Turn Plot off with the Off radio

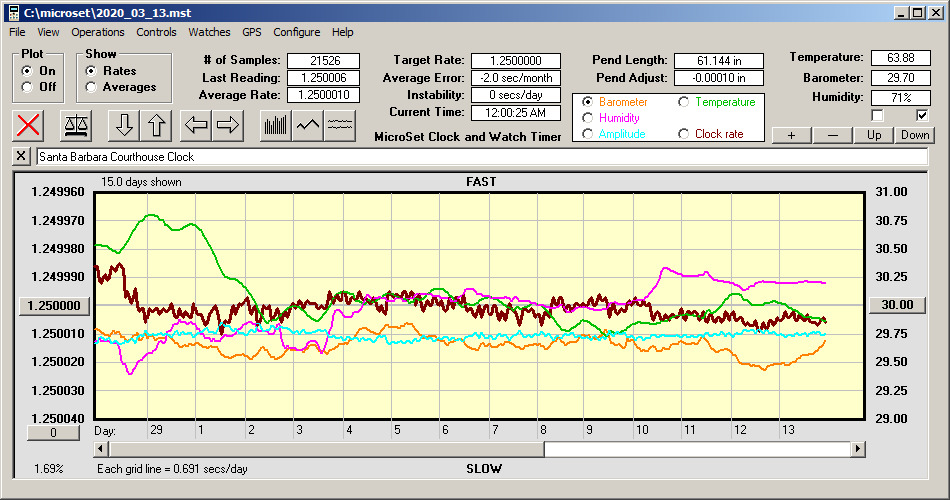point(27,87)
